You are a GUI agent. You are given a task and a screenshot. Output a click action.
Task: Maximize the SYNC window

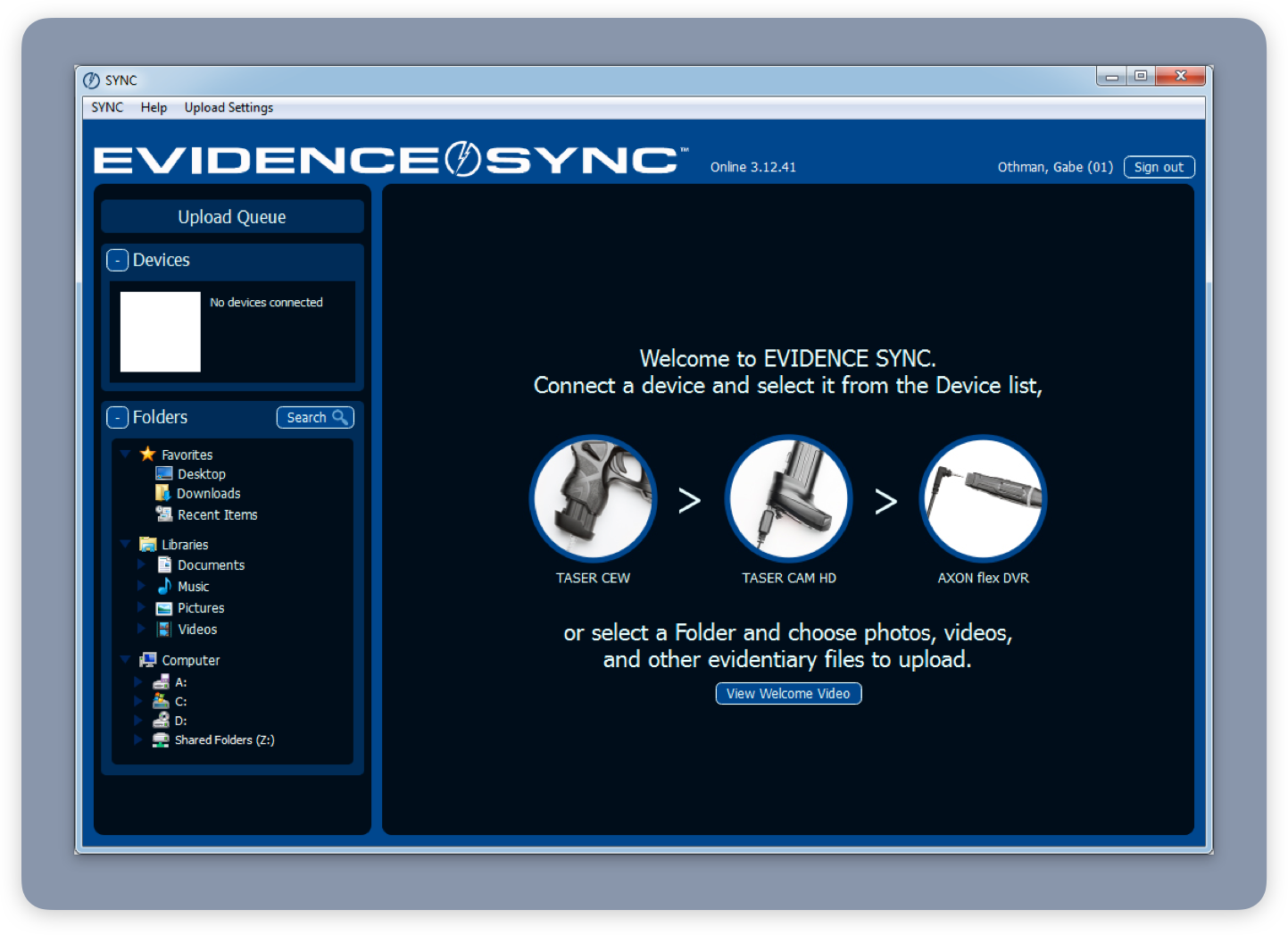1141,77
